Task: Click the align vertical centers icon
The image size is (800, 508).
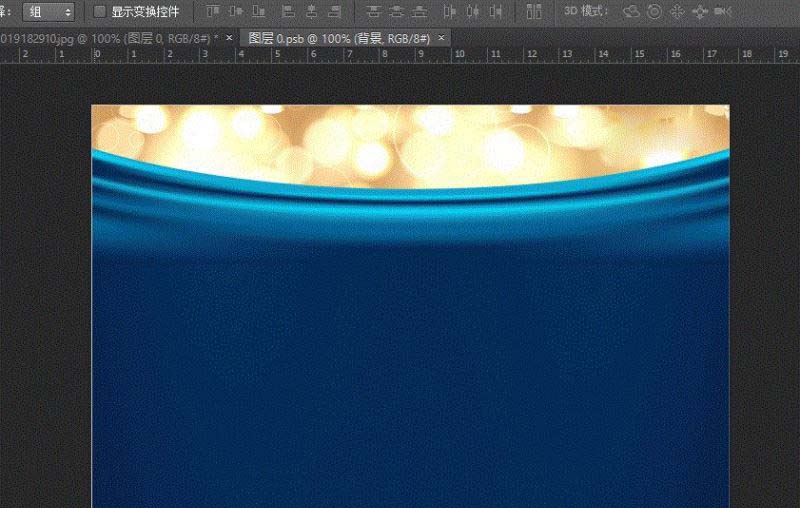Action: [x=236, y=11]
